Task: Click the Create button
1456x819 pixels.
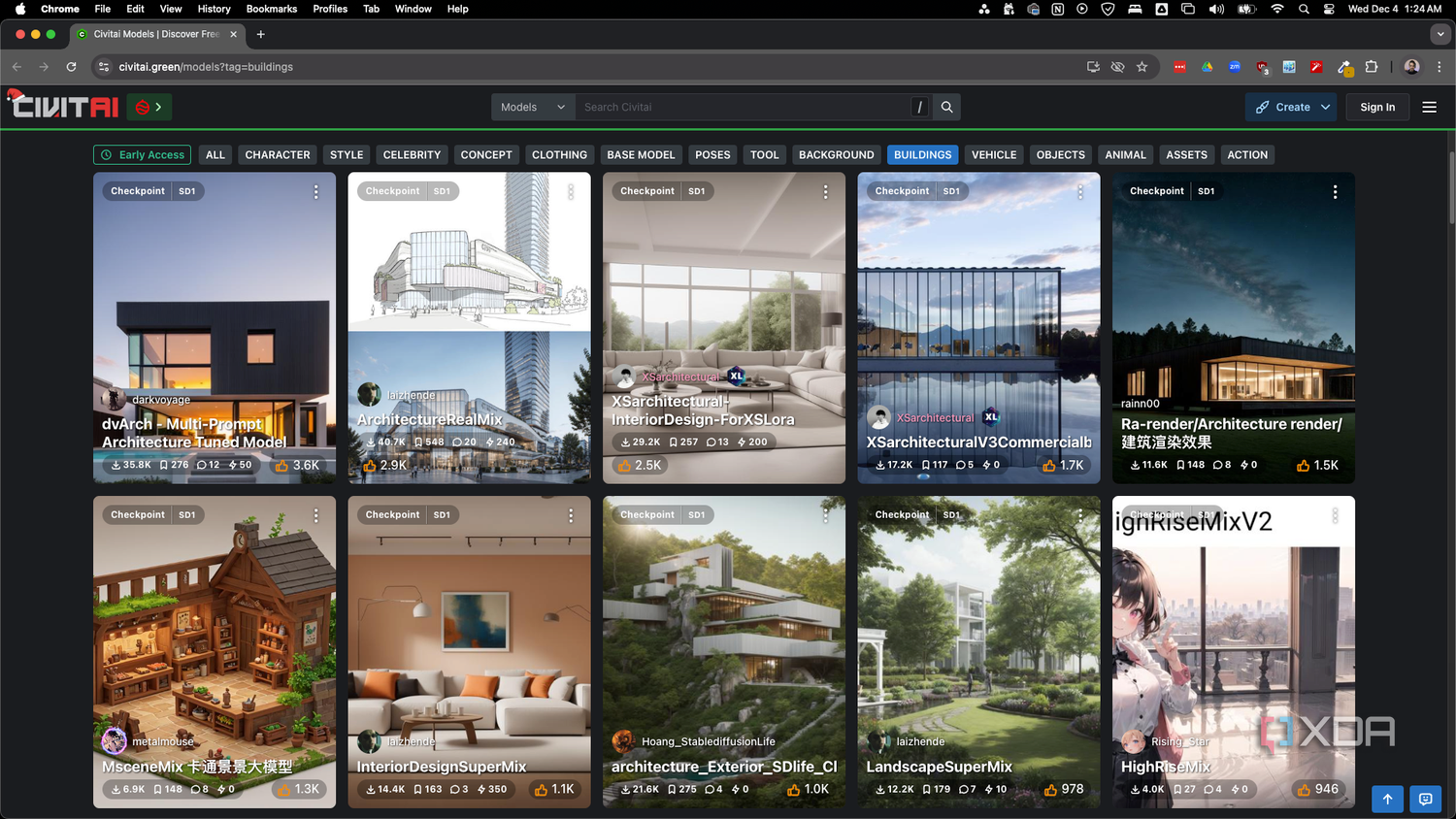Action: coord(1281,107)
